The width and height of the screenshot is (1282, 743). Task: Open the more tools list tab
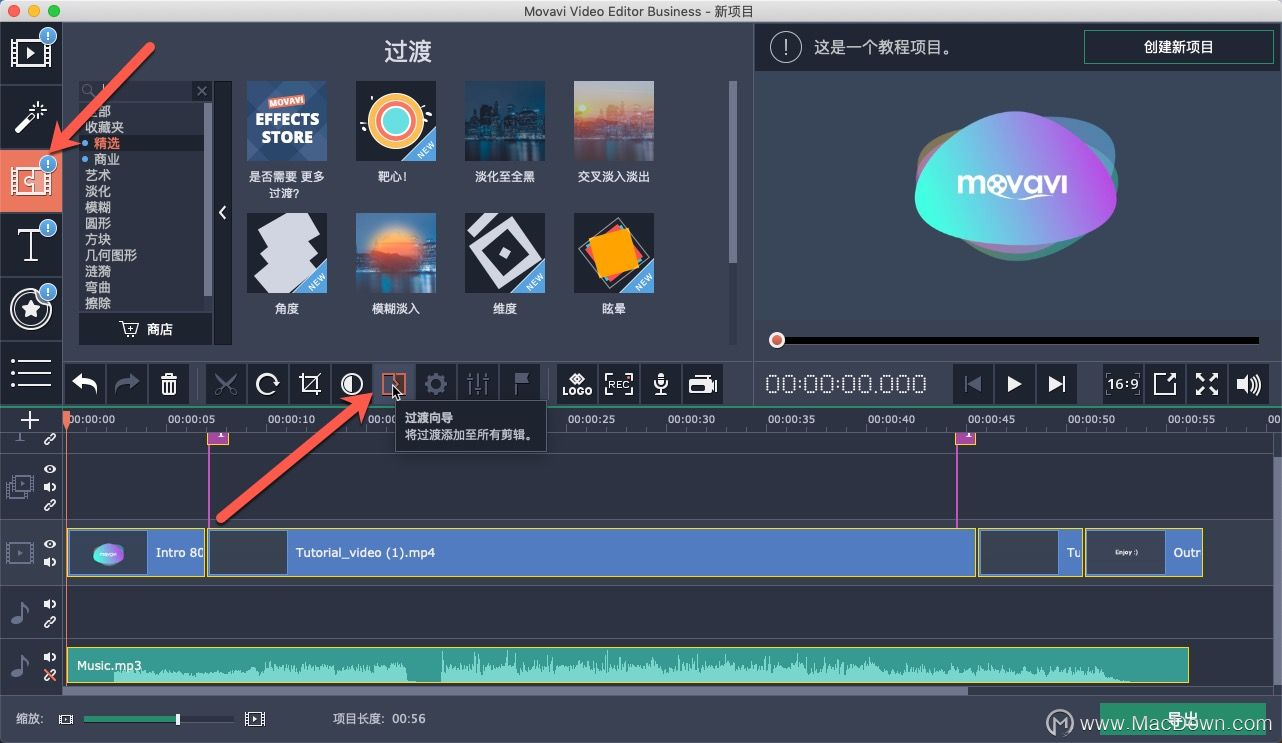coord(31,372)
